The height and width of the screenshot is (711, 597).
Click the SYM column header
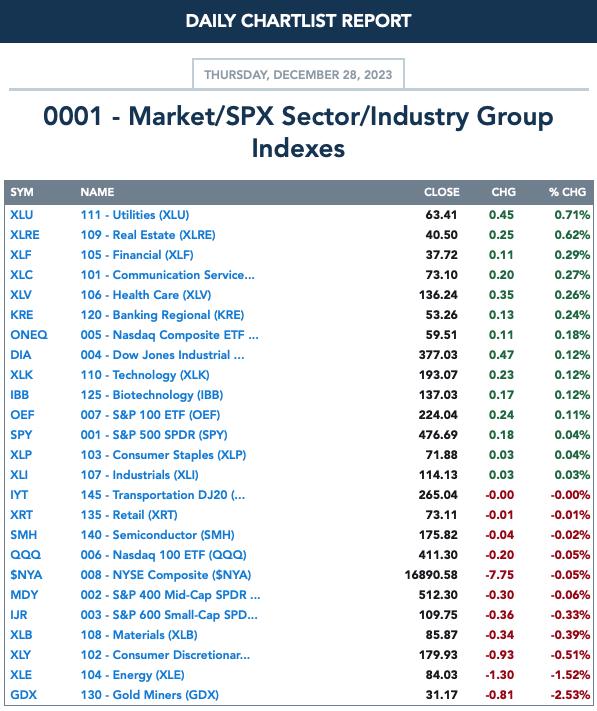tap(22, 192)
